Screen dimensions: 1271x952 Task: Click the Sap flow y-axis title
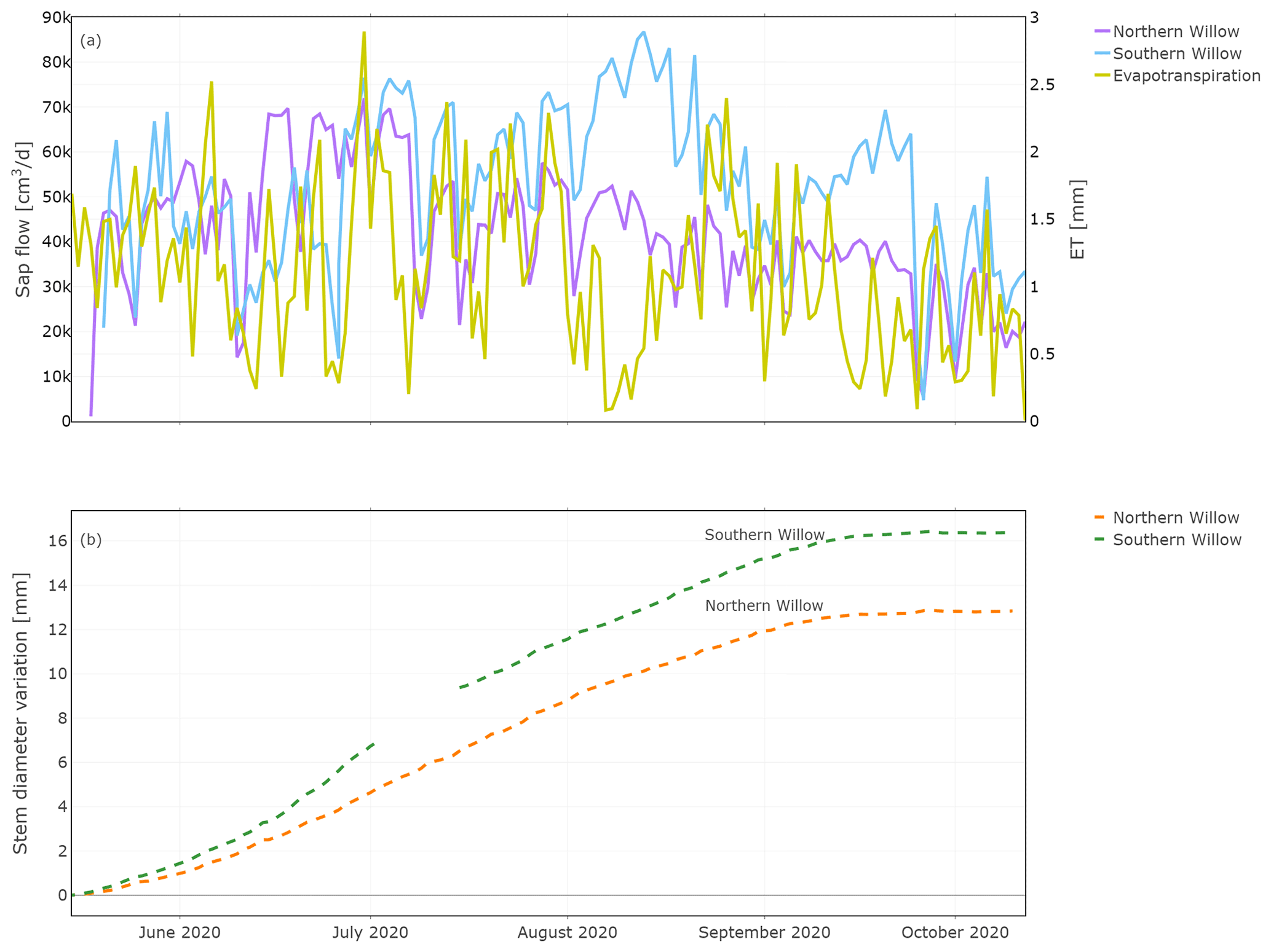click(x=23, y=219)
